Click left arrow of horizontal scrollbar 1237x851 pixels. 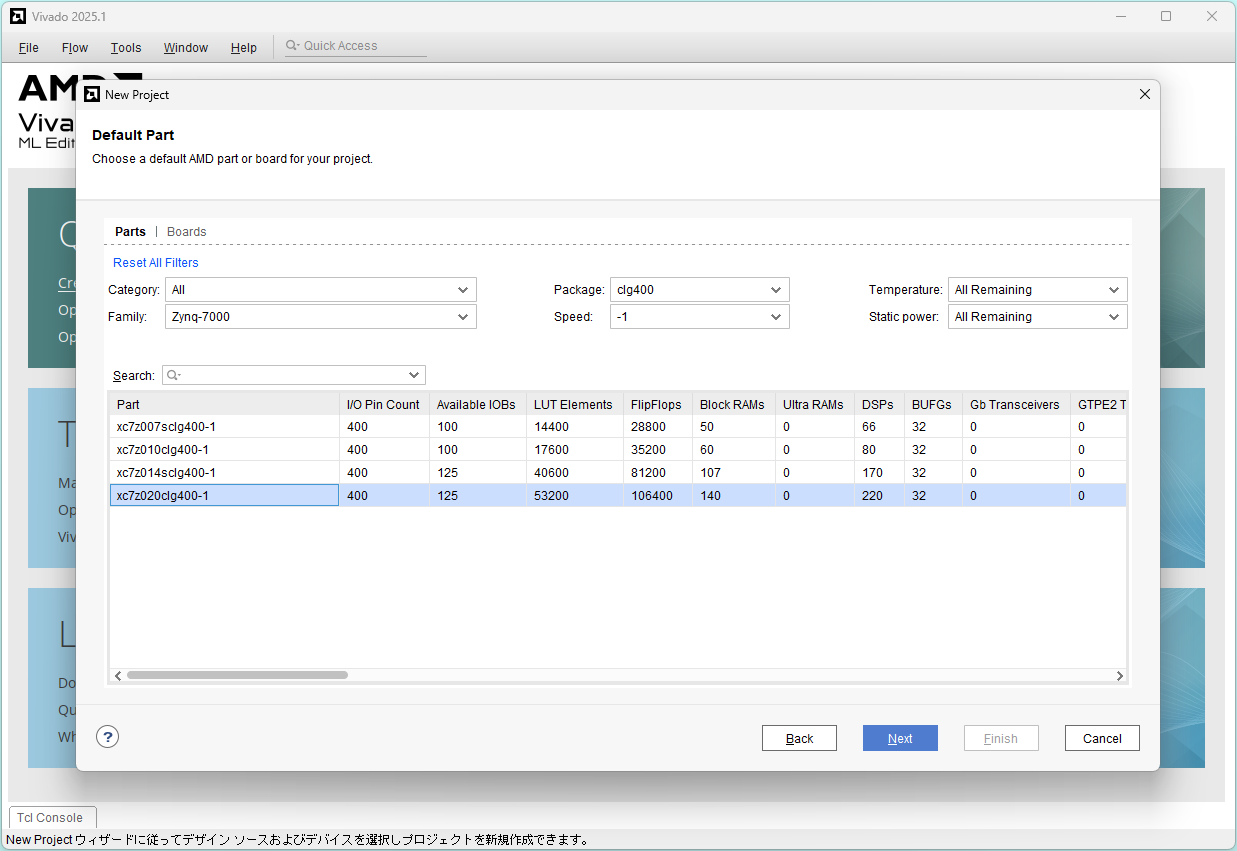coord(118,676)
